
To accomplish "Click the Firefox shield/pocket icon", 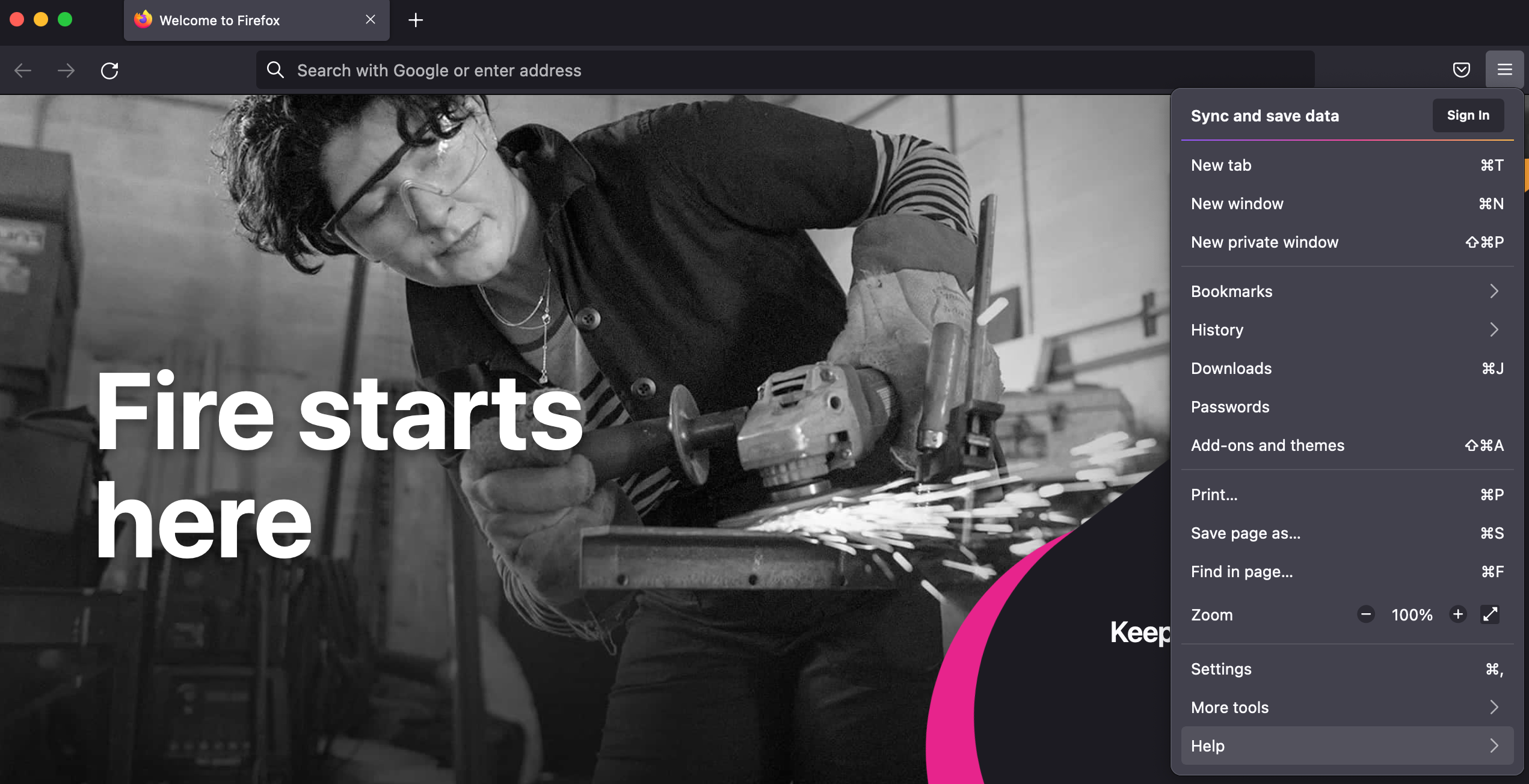I will (1462, 69).
